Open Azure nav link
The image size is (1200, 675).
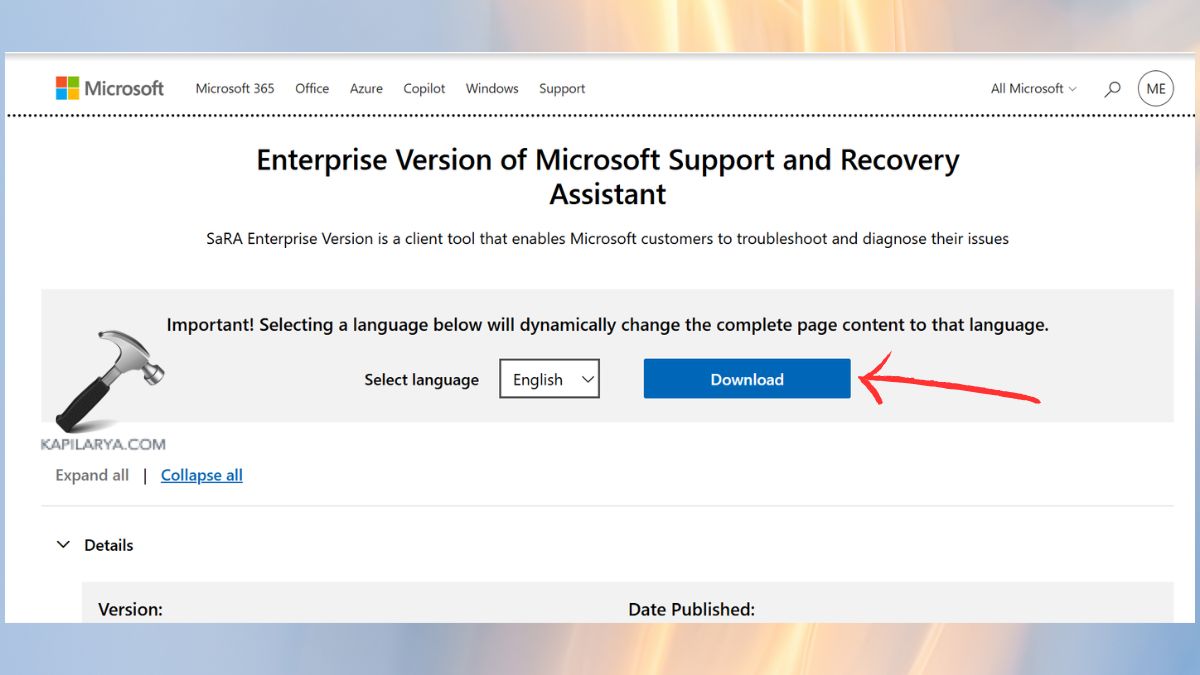click(x=366, y=88)
